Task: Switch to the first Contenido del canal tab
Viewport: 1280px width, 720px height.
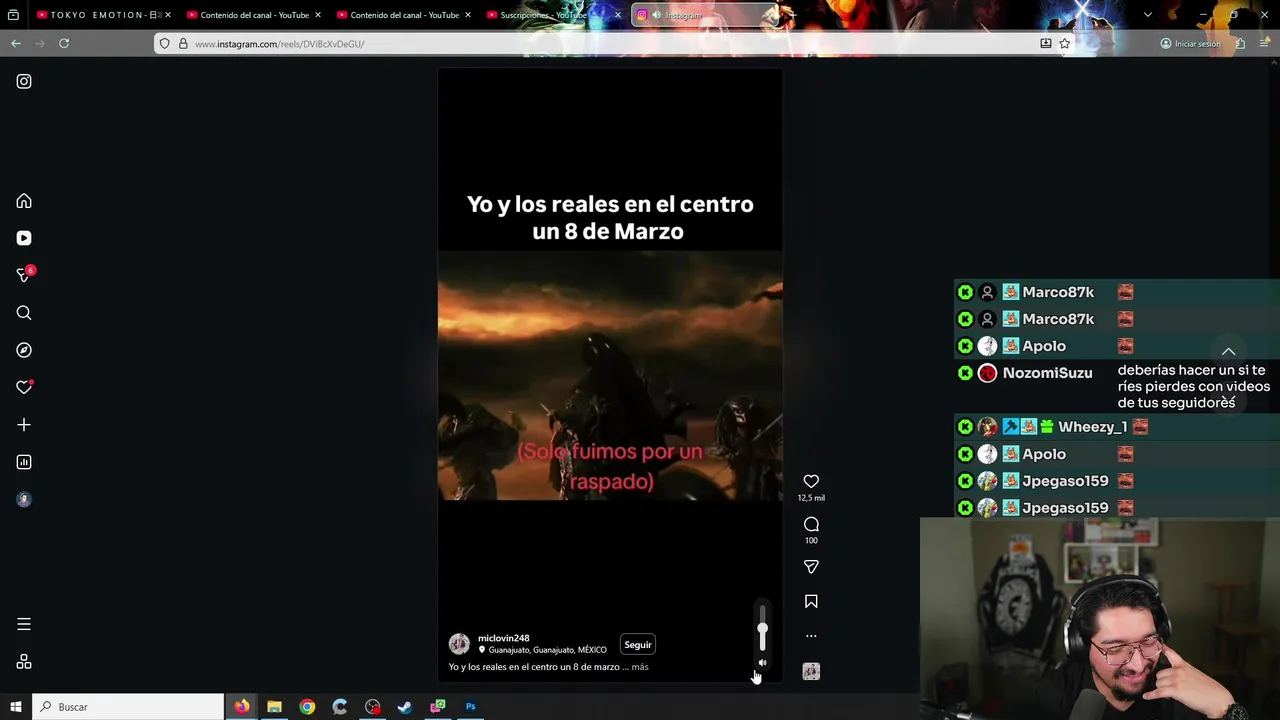Action: click(x=254, y=15)
